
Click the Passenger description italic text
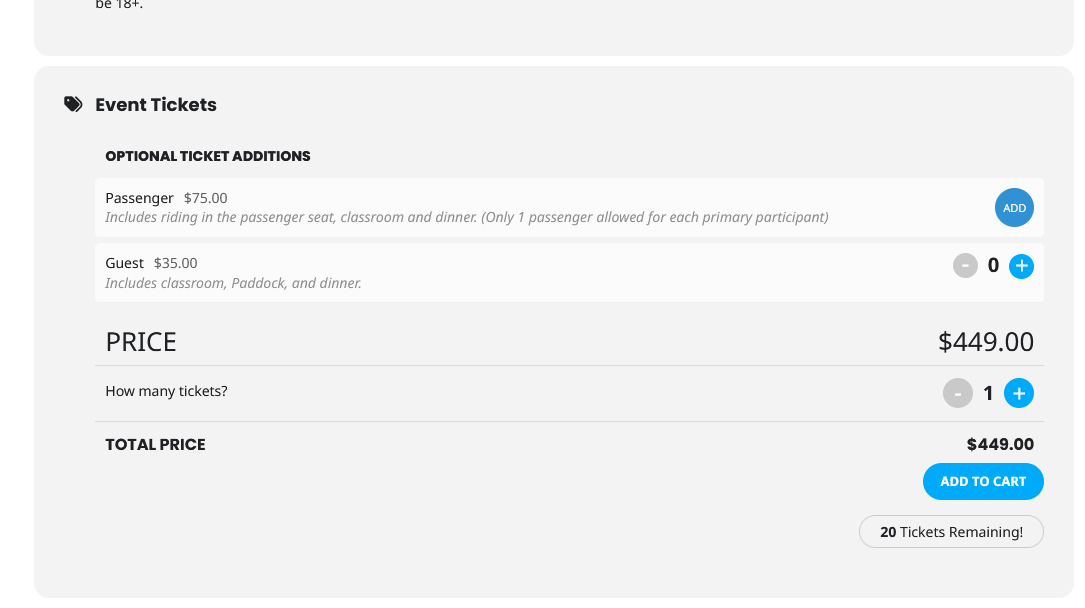[x=466, y=217]
